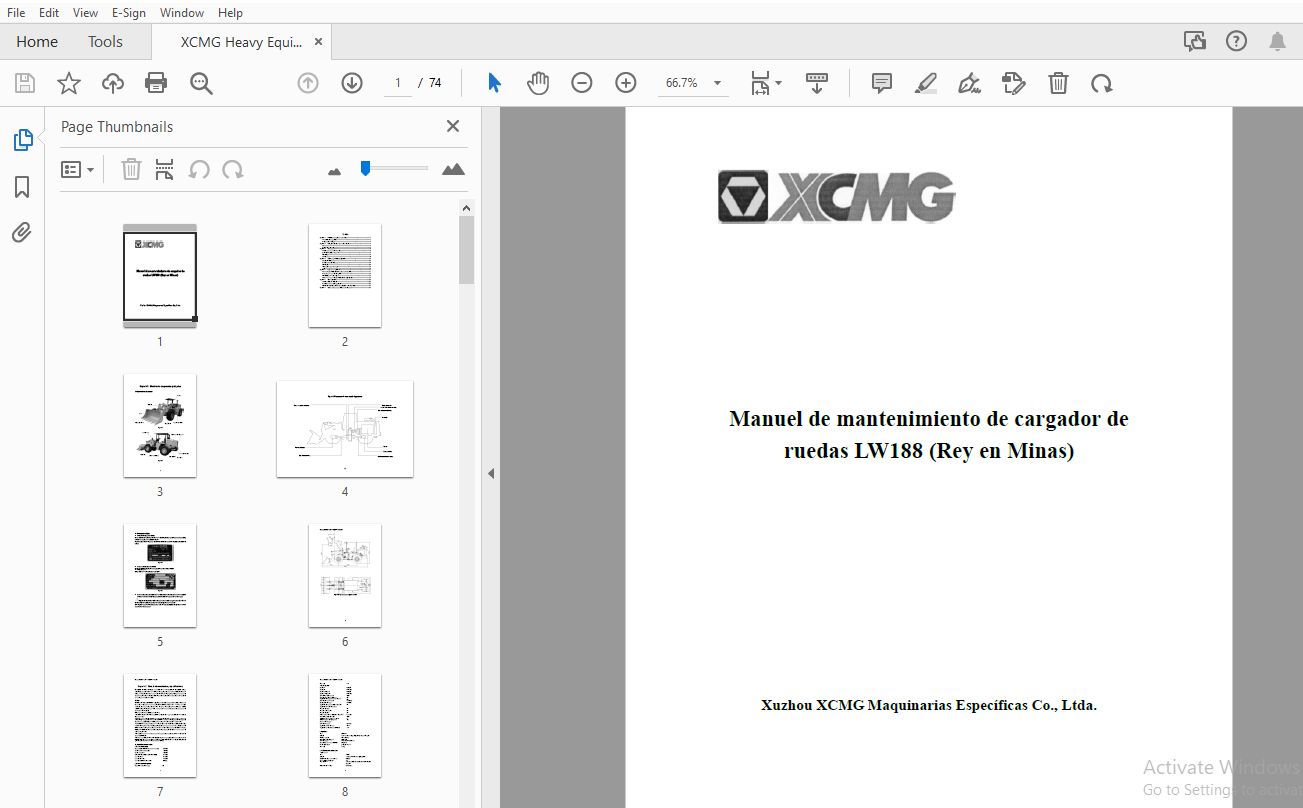Open the E-Sign menu
This screenshot has height=808, width=1303.
[129, 12]
